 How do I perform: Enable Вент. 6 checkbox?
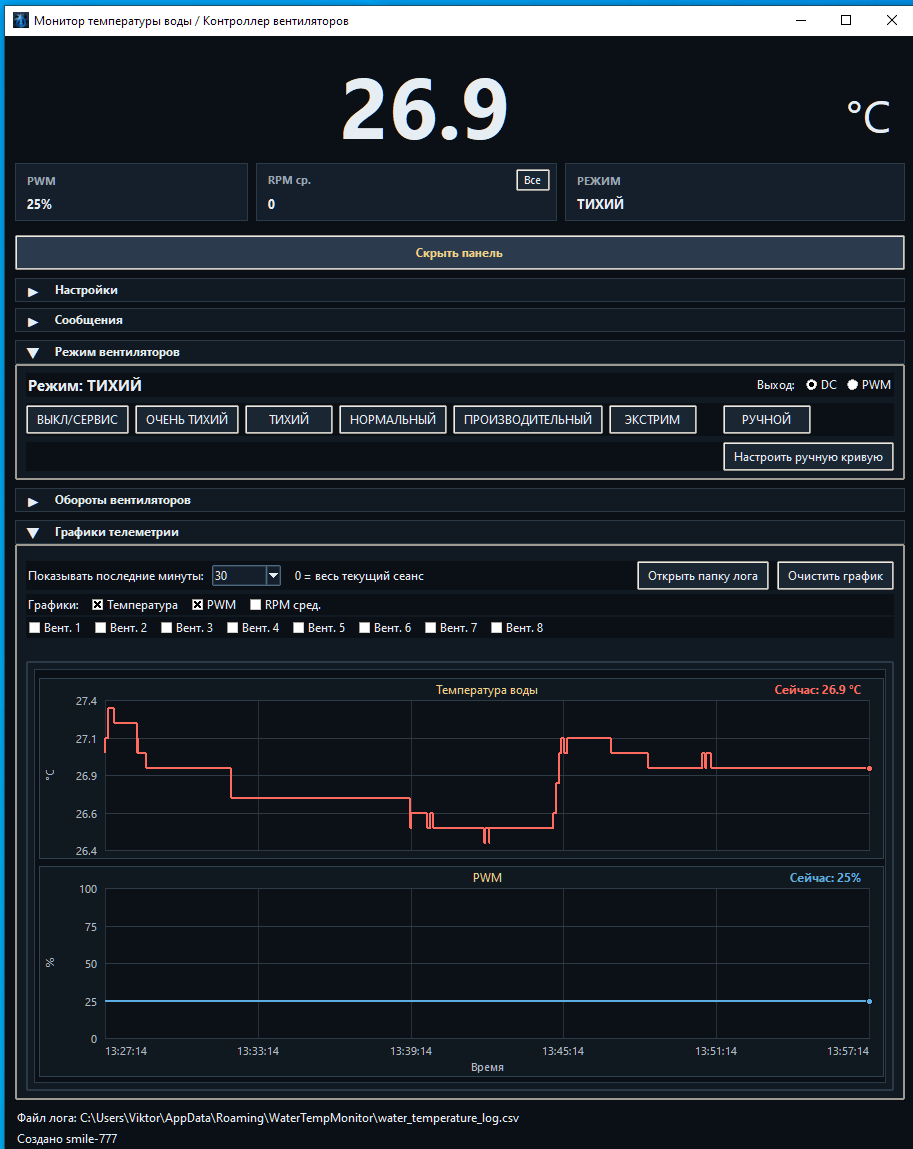click(x=364, y=628)
